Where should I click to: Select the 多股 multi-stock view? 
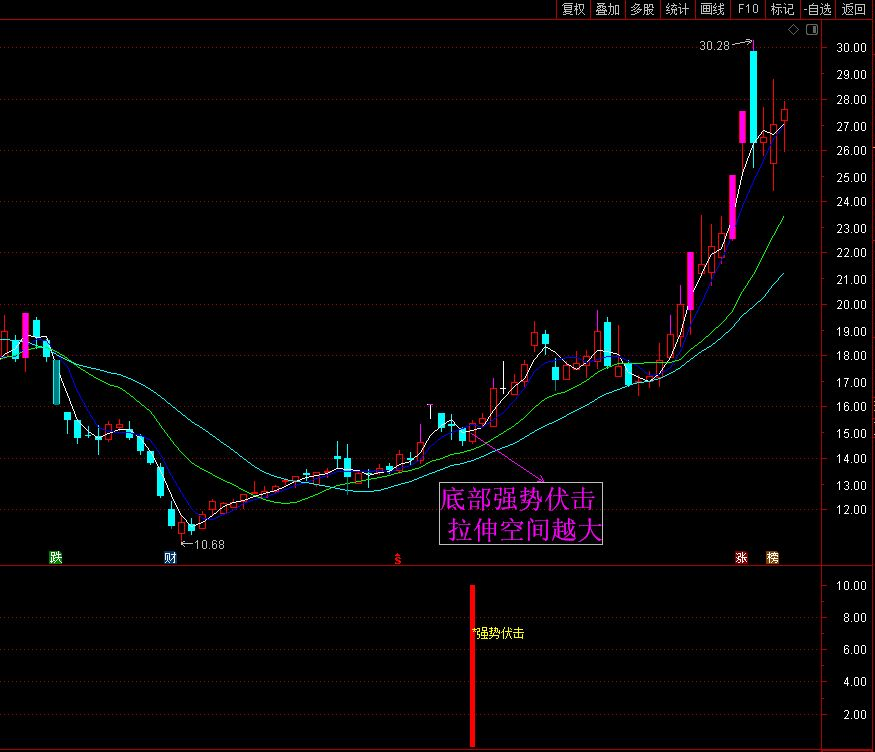click(642, 9)
